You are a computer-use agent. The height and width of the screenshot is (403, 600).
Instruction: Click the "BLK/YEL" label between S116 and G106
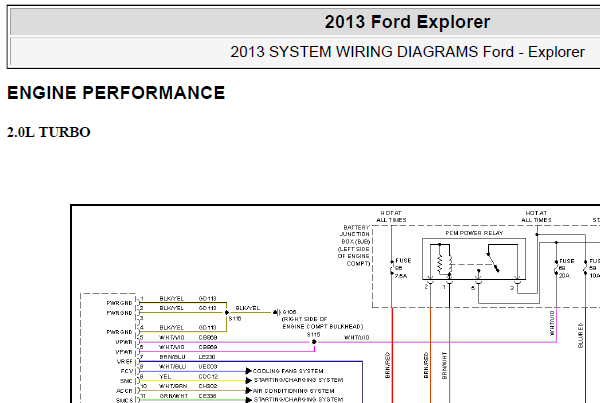point(248,308)
